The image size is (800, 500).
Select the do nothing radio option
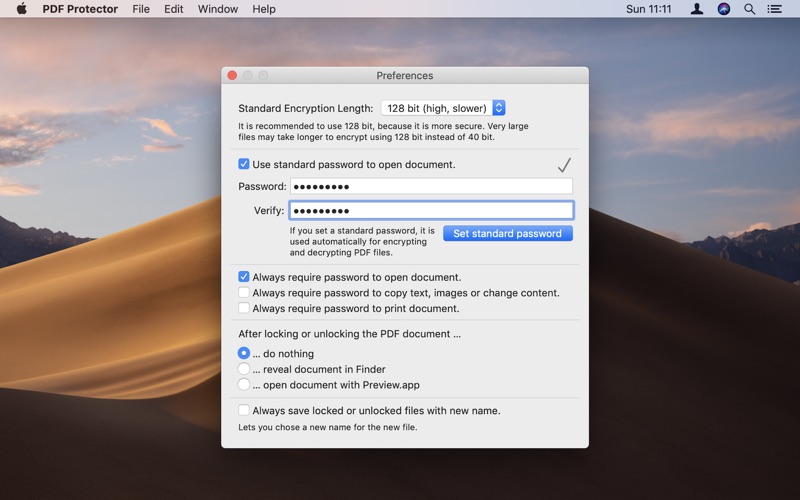click(x=244, y=353)
